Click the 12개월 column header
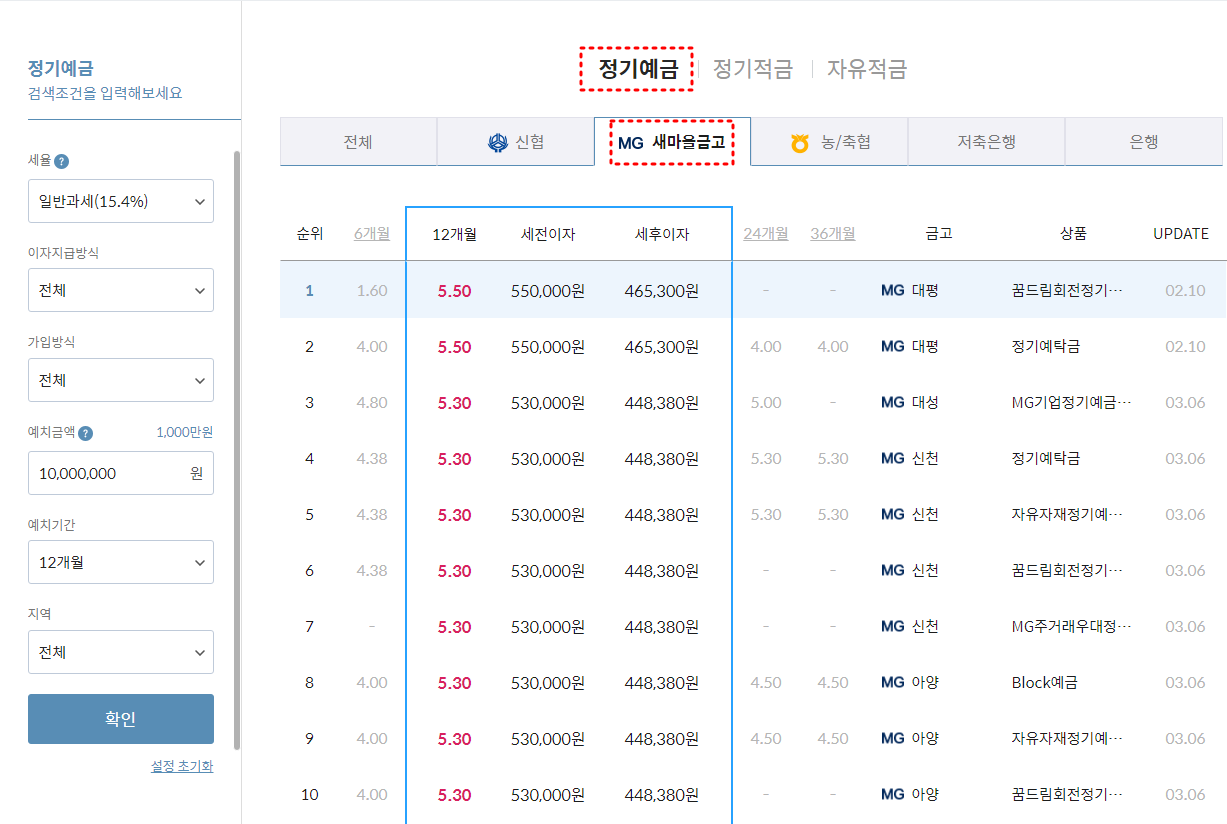 pyautogui.click(x=455, y=234)
